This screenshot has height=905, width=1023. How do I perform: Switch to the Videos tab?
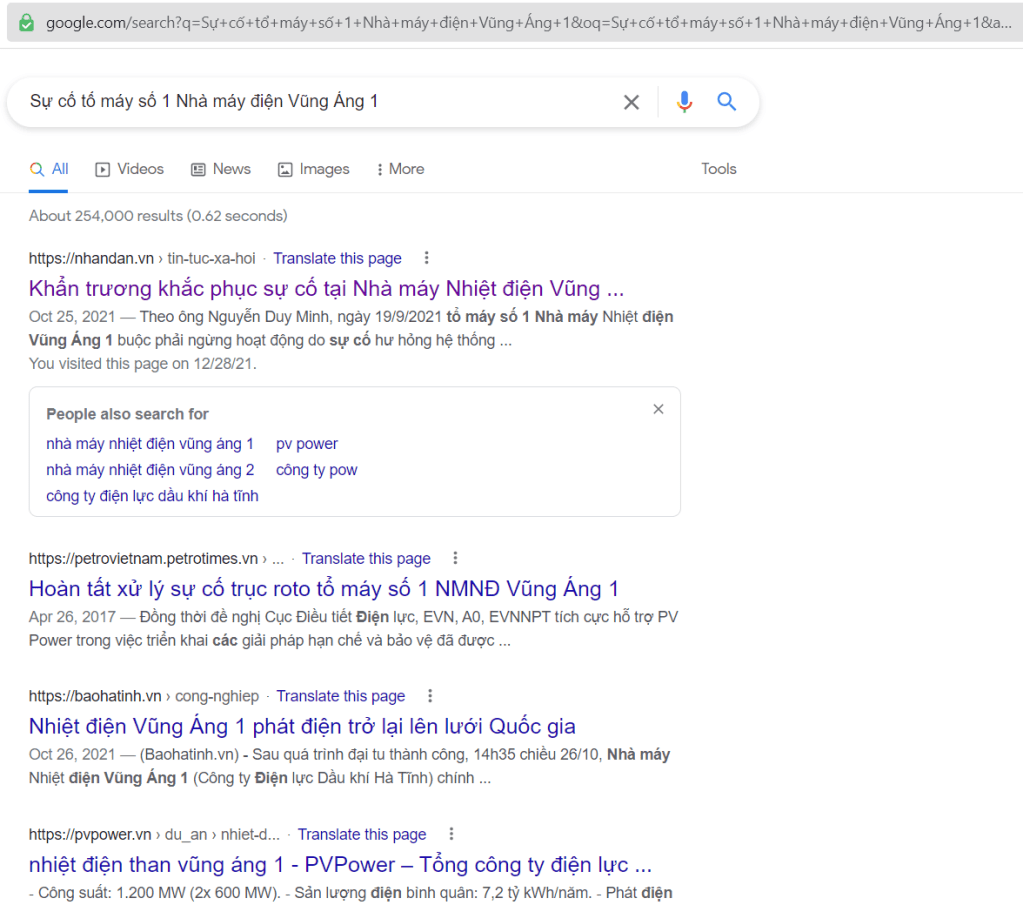click(x=129, y=169)
